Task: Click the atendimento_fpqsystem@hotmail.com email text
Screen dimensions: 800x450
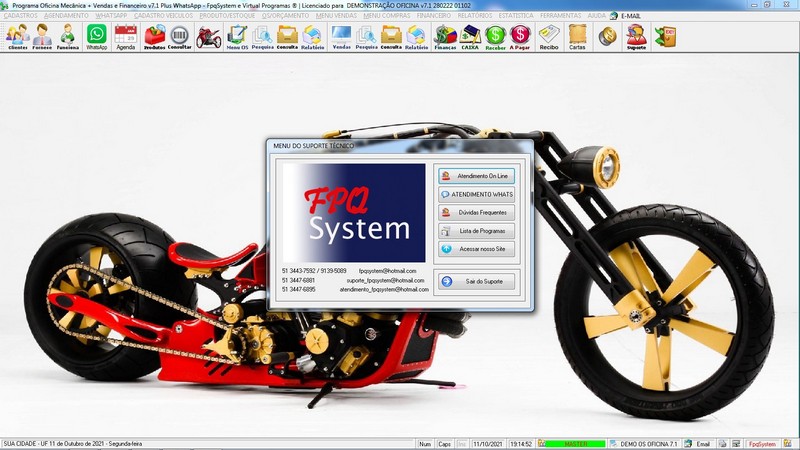Action: pyautogui.click(x=384, y=289)
